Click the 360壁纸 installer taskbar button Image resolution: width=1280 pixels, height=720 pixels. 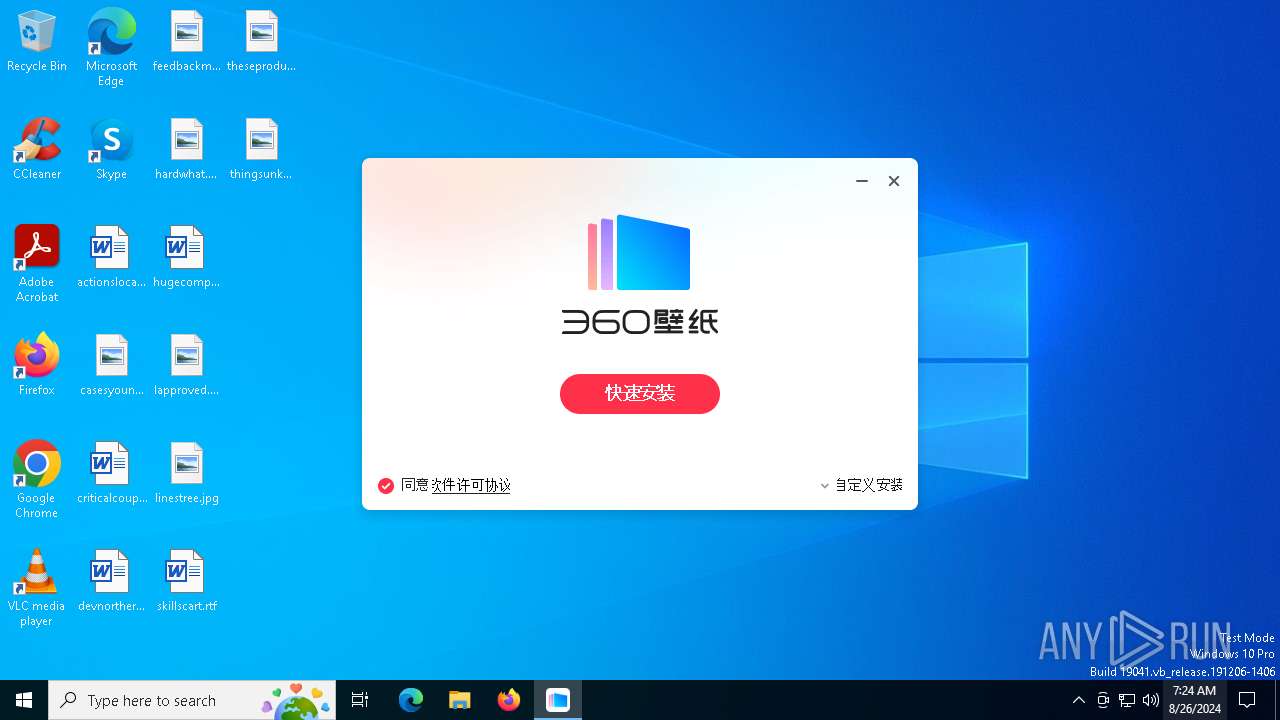point(558,700)
